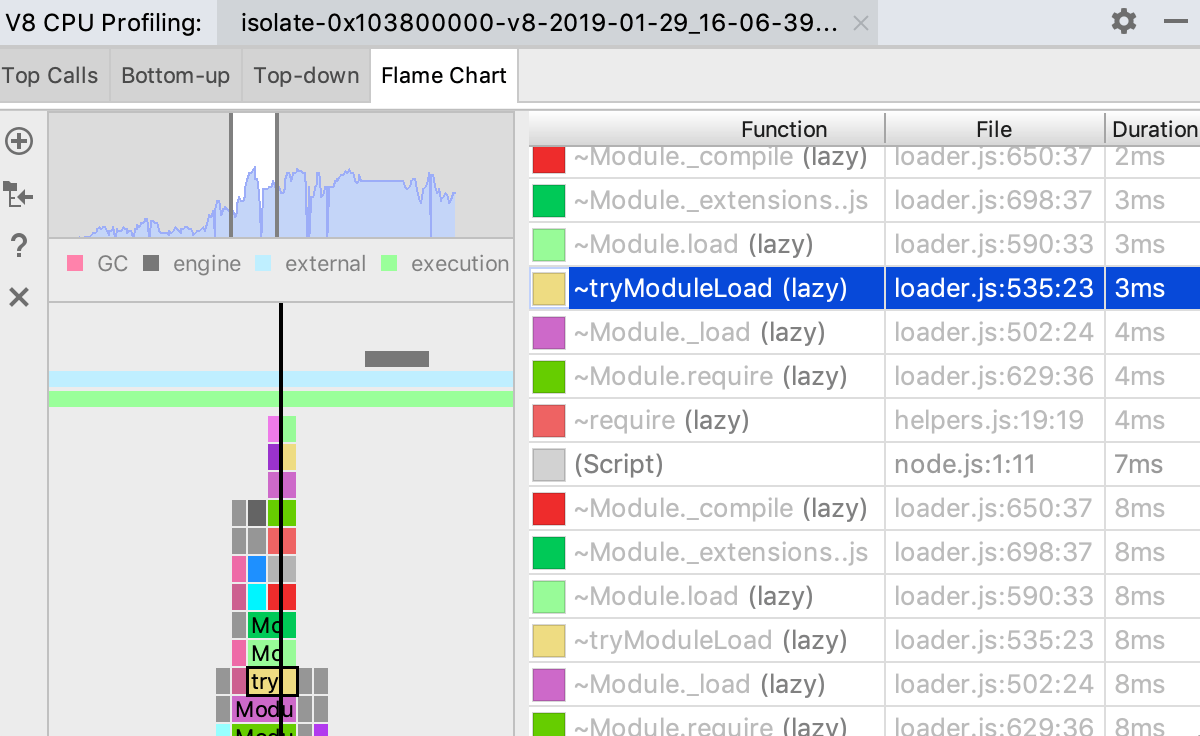The width and height of the screenshot is (1200, 736).
Task: Select the Top-down tab
Action: click(x=306, y=76)
